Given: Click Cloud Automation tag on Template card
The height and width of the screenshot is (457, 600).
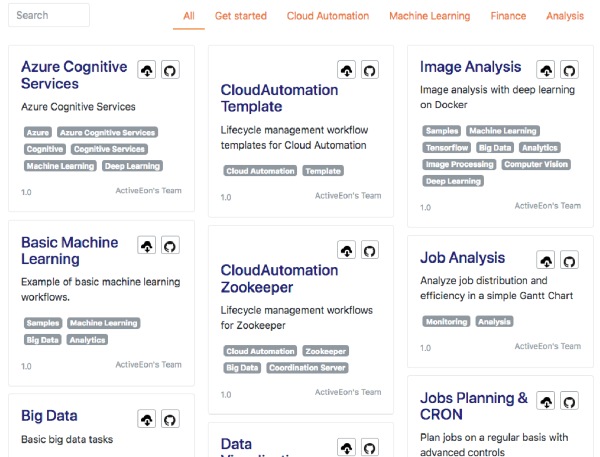Looking at the screenshot, I should tap(260, 171).
